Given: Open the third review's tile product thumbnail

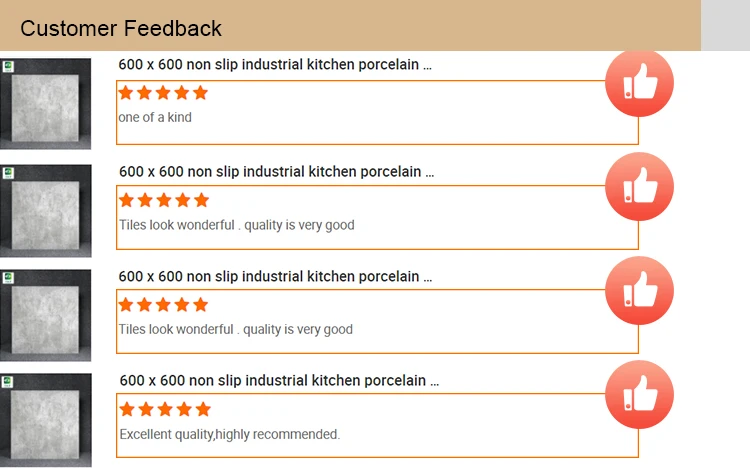Looking at the screenshot, I should pos(45,315).
